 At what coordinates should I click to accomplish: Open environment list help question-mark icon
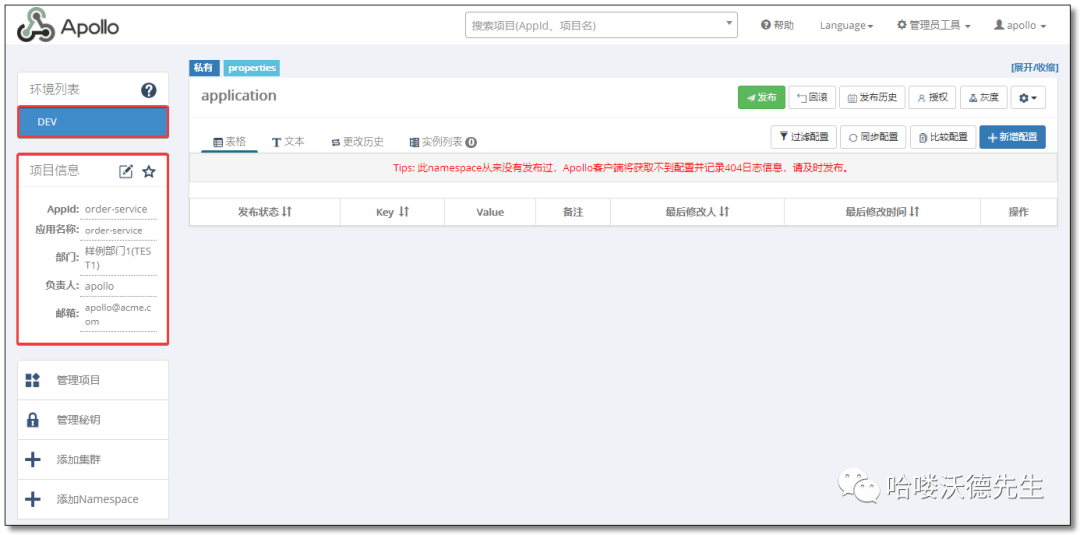pos(148,90)
